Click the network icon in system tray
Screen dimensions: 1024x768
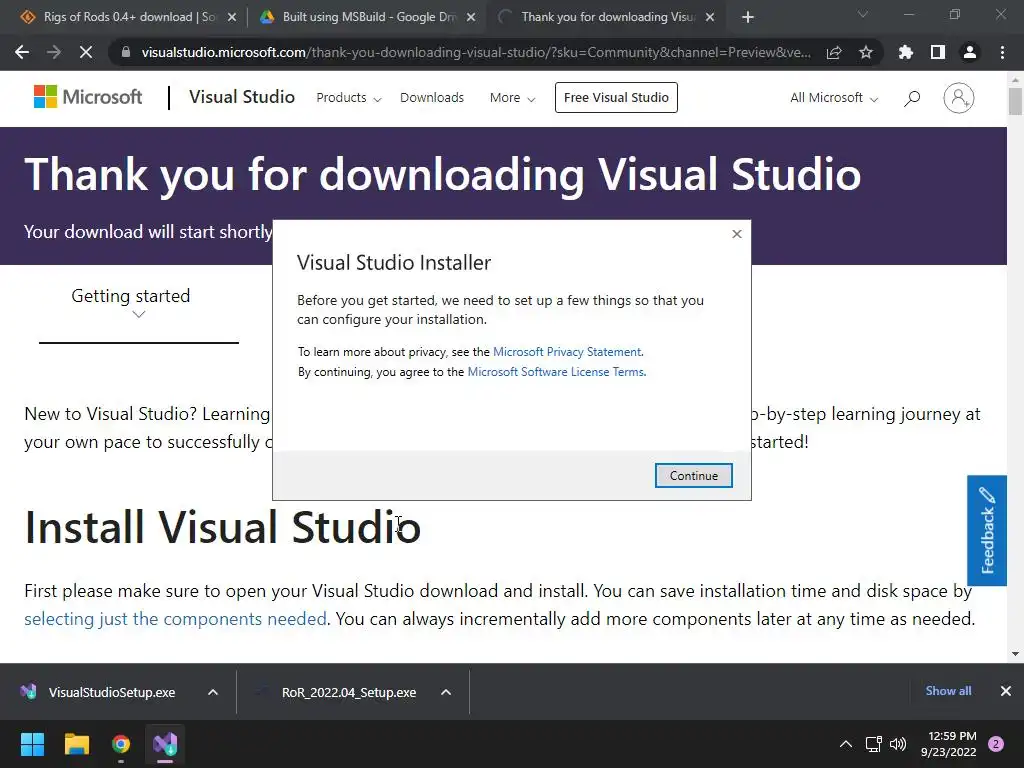point(873,744)
